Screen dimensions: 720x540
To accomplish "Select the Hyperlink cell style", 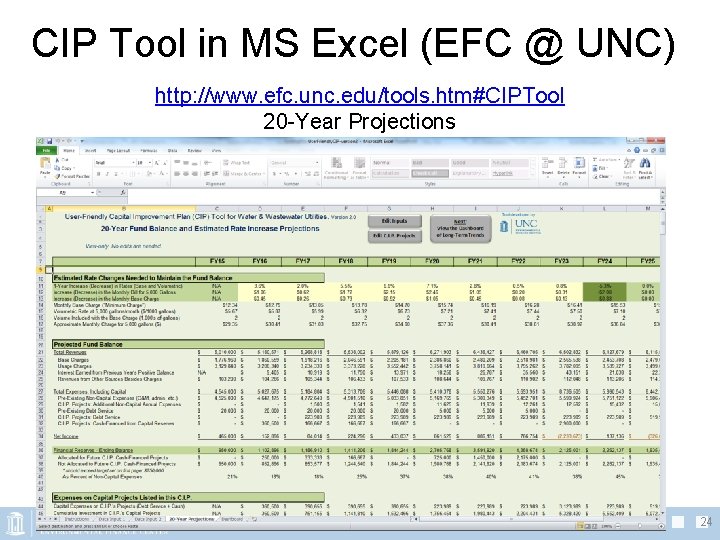I will [509, 173].
